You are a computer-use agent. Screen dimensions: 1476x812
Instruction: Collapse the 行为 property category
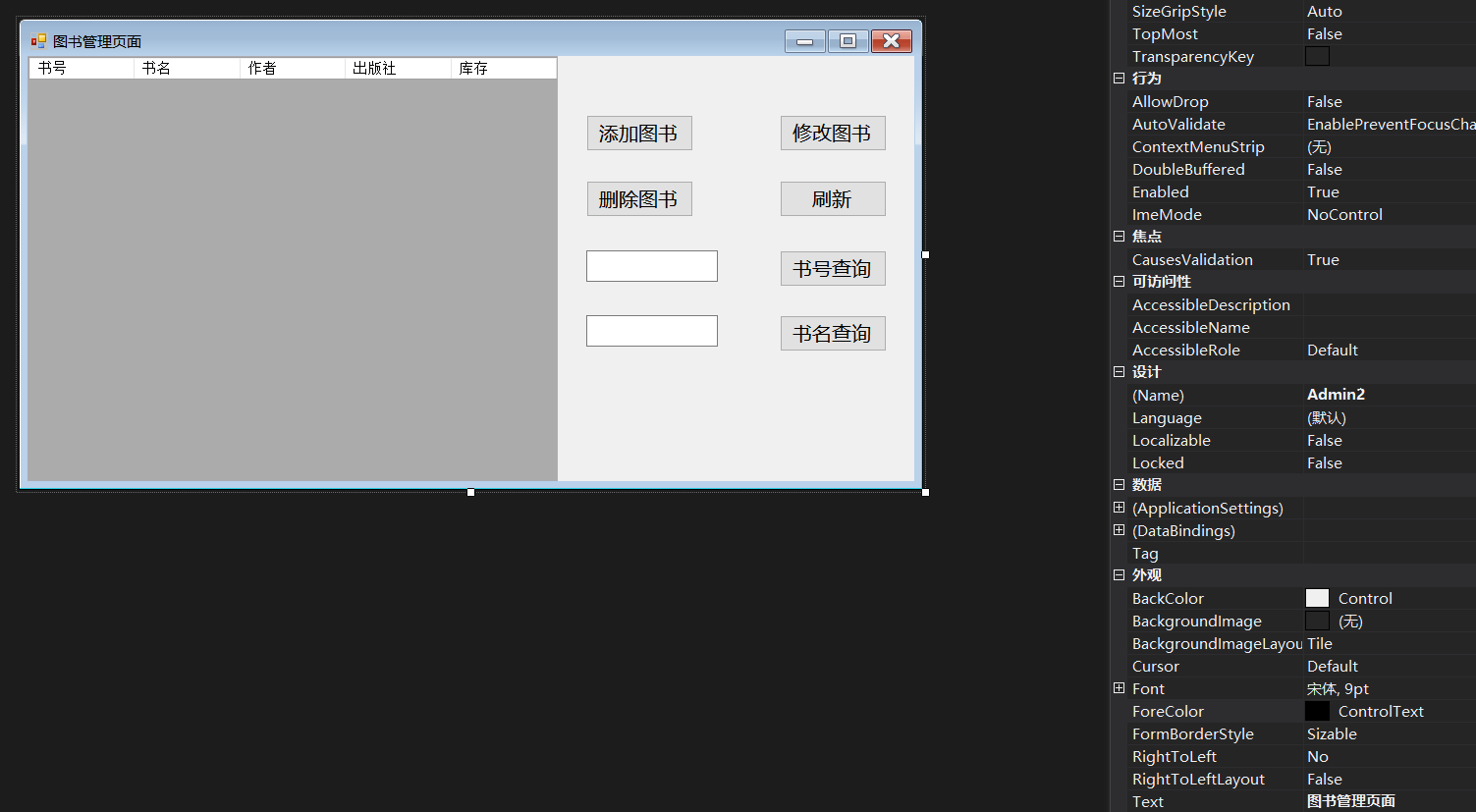1119,79
